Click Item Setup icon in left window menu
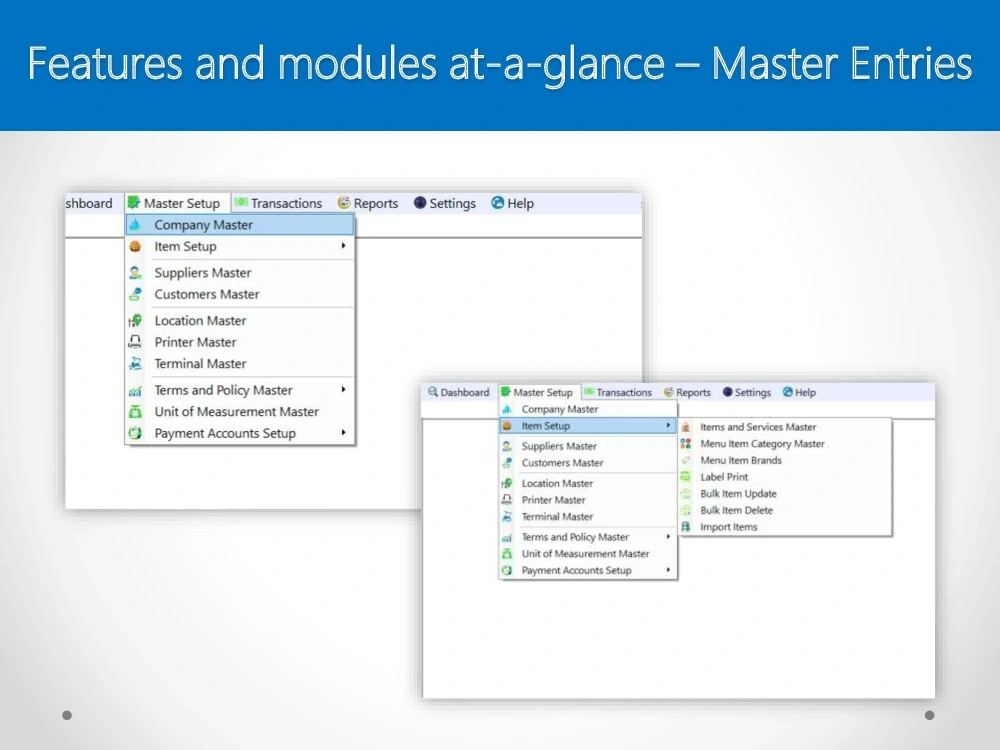The image size is (1000, 750). pos(135,246)
